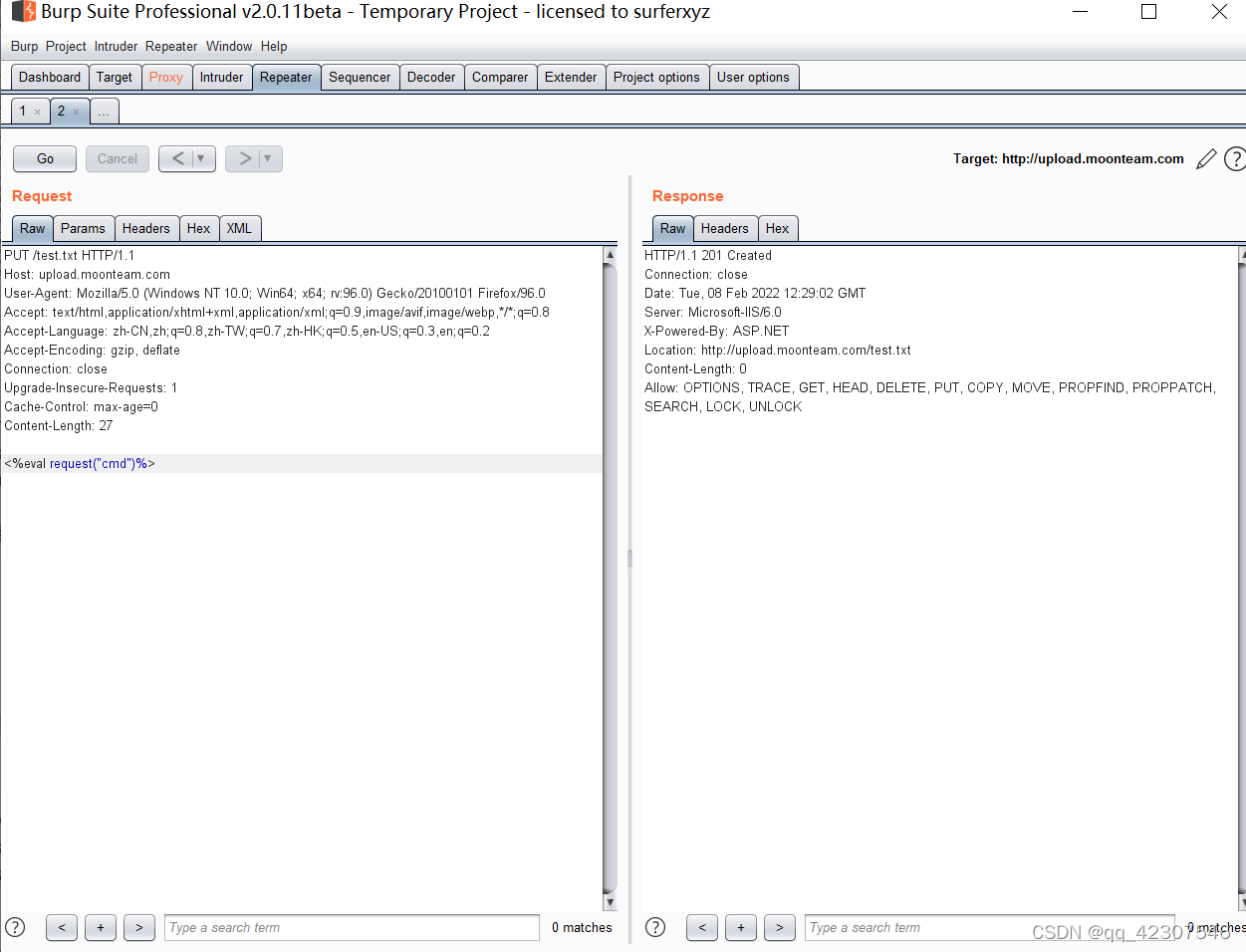Switch to the Comparer tab

pos(500,77)
